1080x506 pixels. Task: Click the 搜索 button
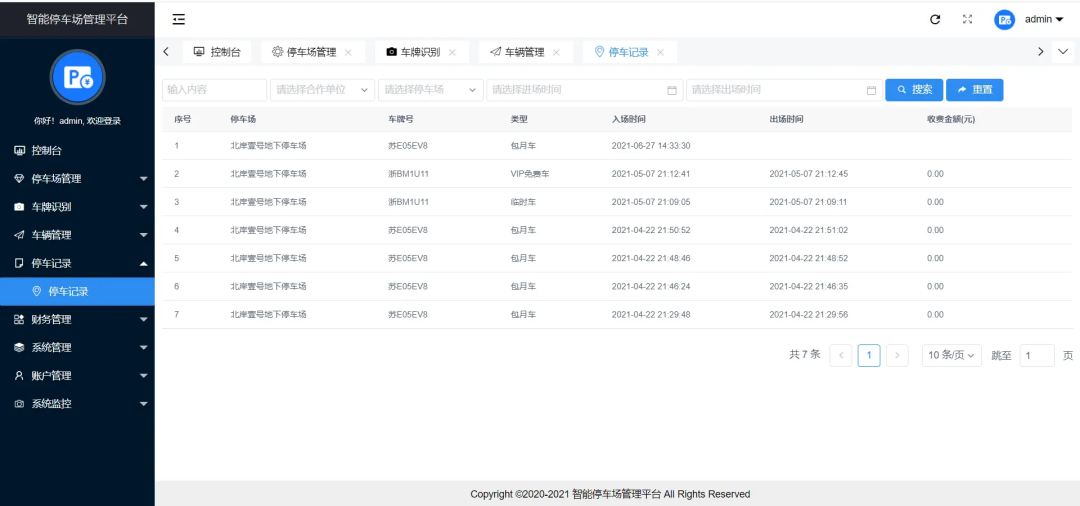(x=914, y=90)
